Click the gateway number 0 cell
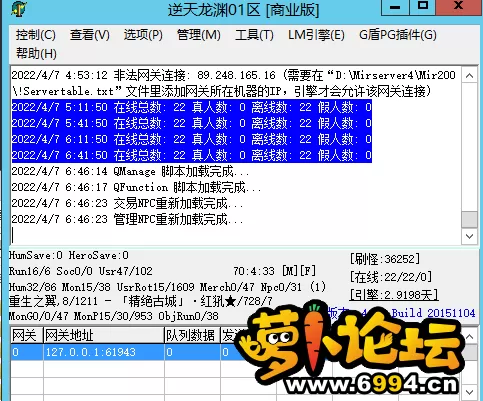This screenshot has width=483, height=401. [x=27, y=352]
